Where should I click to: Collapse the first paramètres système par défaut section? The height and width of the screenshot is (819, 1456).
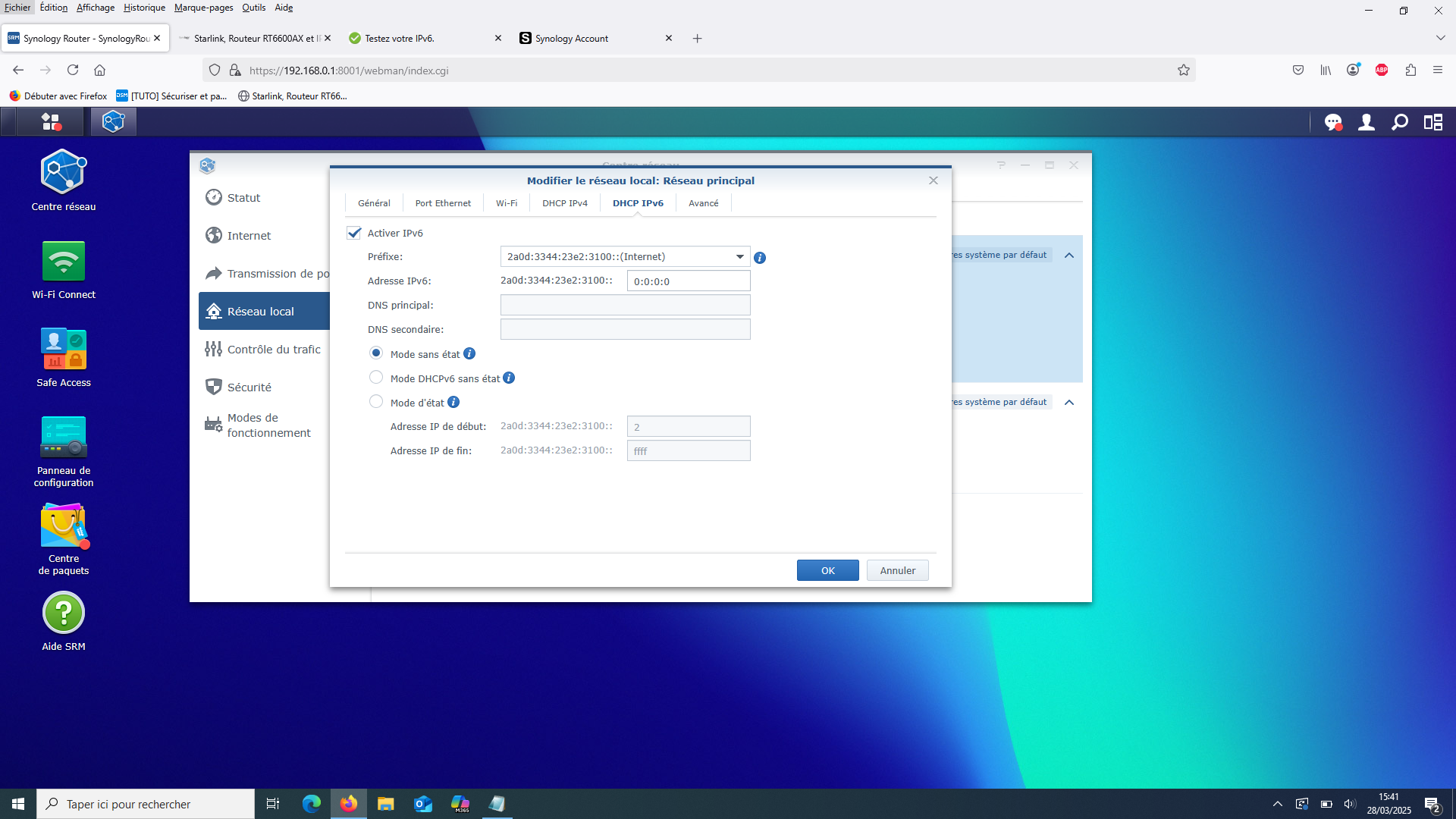coord(1069,256)
